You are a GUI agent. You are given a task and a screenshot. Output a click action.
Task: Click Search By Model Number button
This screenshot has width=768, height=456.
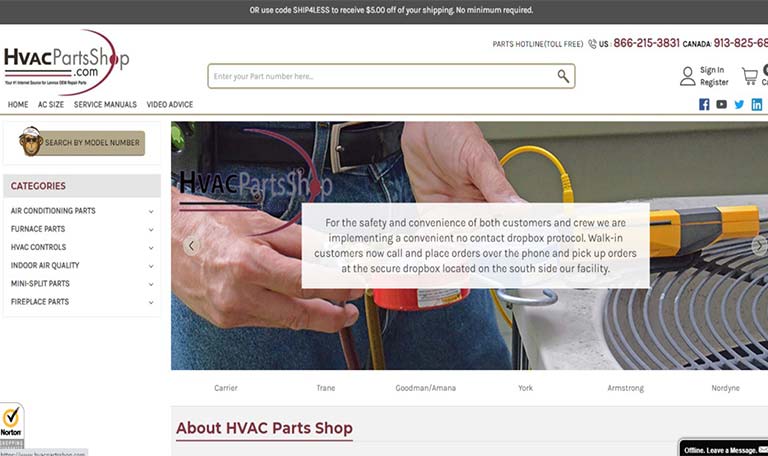point(81,142)
